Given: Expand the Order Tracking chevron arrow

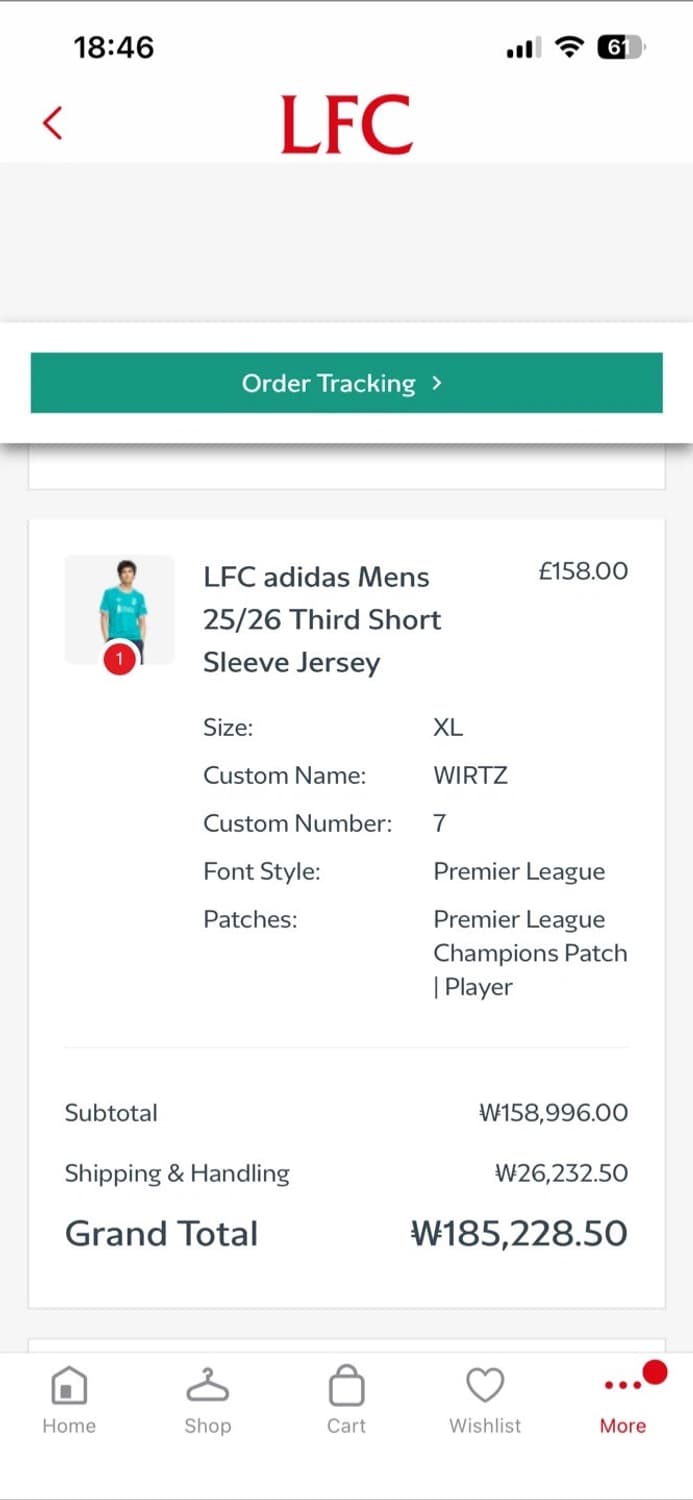Looking at the screenshot, I should click(x=437, y=382).
